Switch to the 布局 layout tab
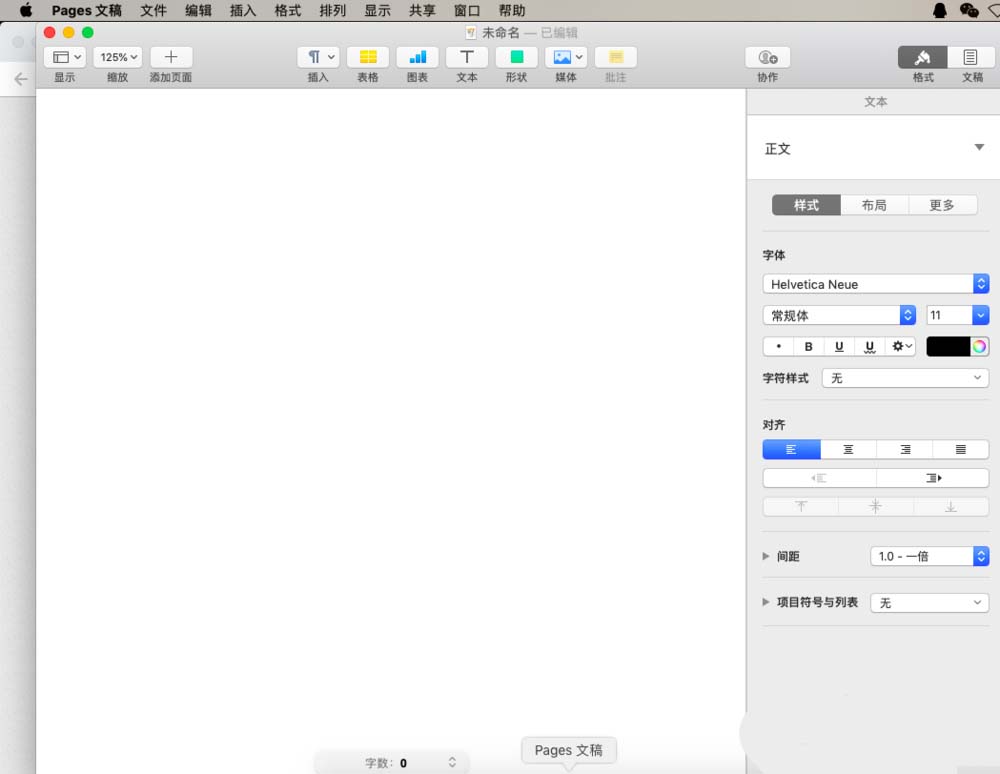This screenshot has height=774, width=1000. click(874, 205)
